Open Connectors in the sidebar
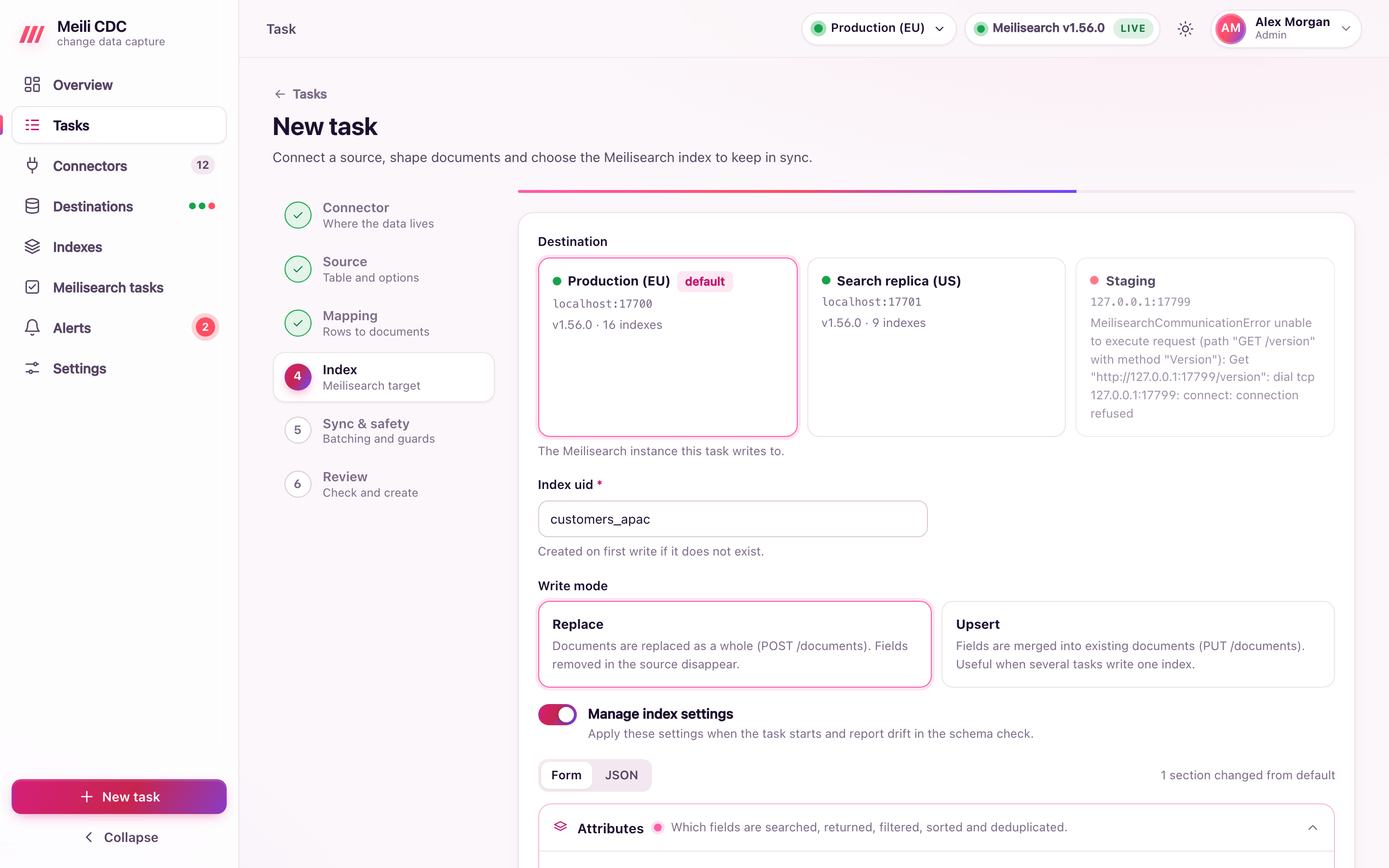This screenshot has width=1389, height=868. pyautogui.click(x=120, y=166)
